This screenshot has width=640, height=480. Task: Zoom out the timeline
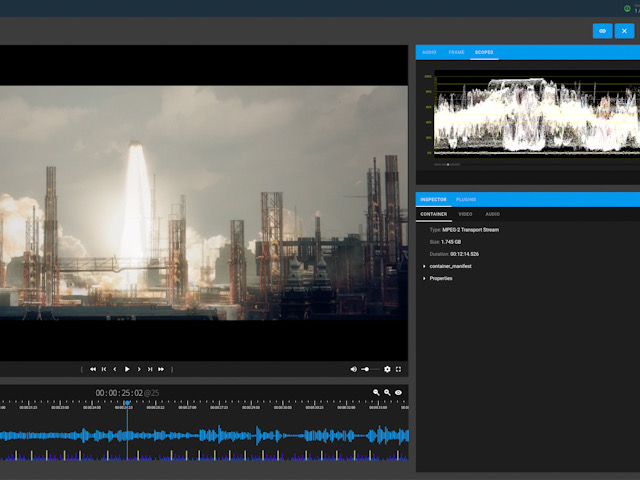click(376, 392)
